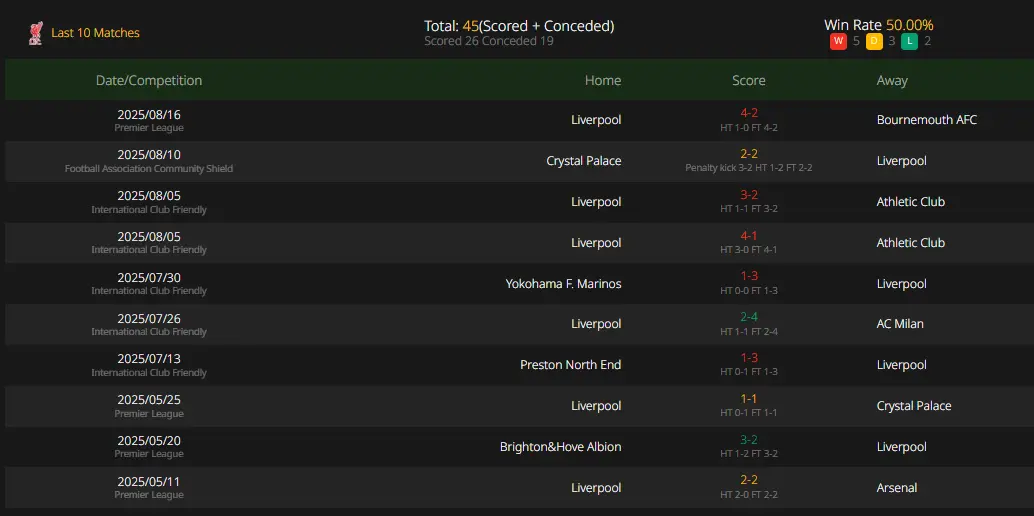Viewport: 1034px width, 516px height.
Task: Click the Liverpool club crest icon
Action: [36, 33]
